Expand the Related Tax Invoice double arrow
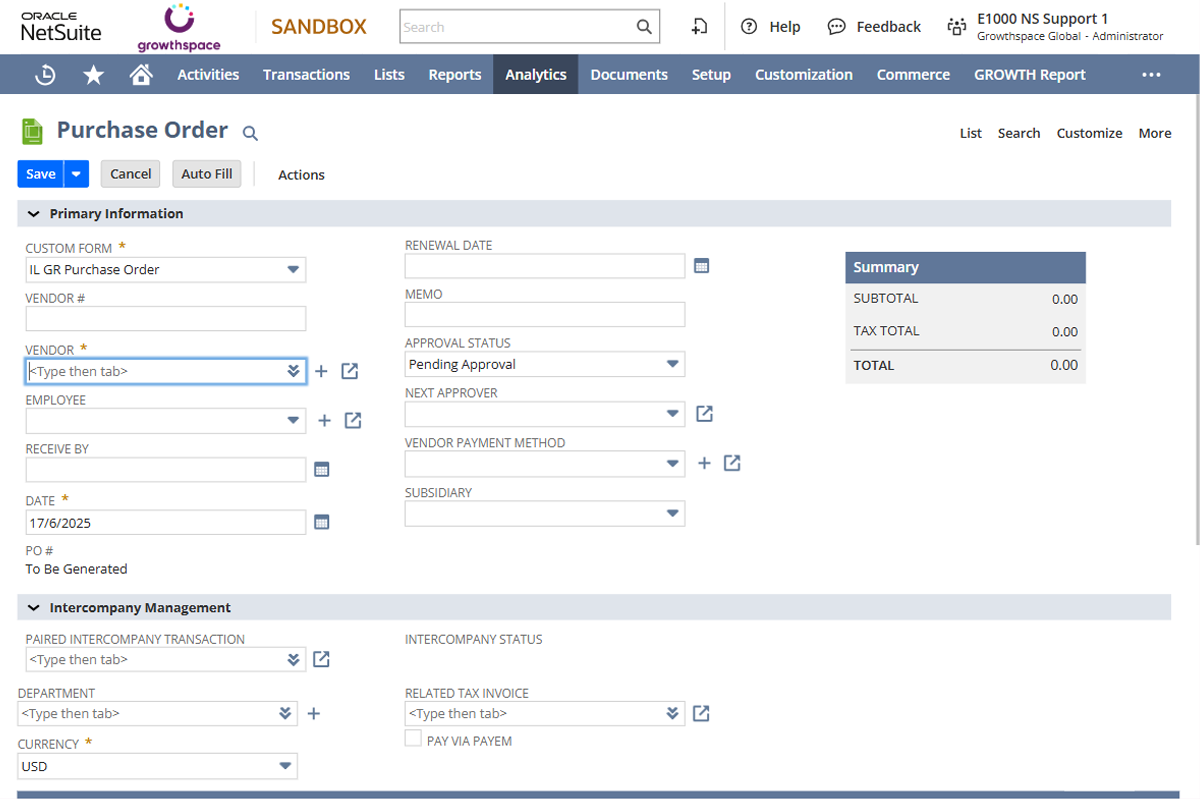Screen dimensions: 1200x799 [673, 713]
